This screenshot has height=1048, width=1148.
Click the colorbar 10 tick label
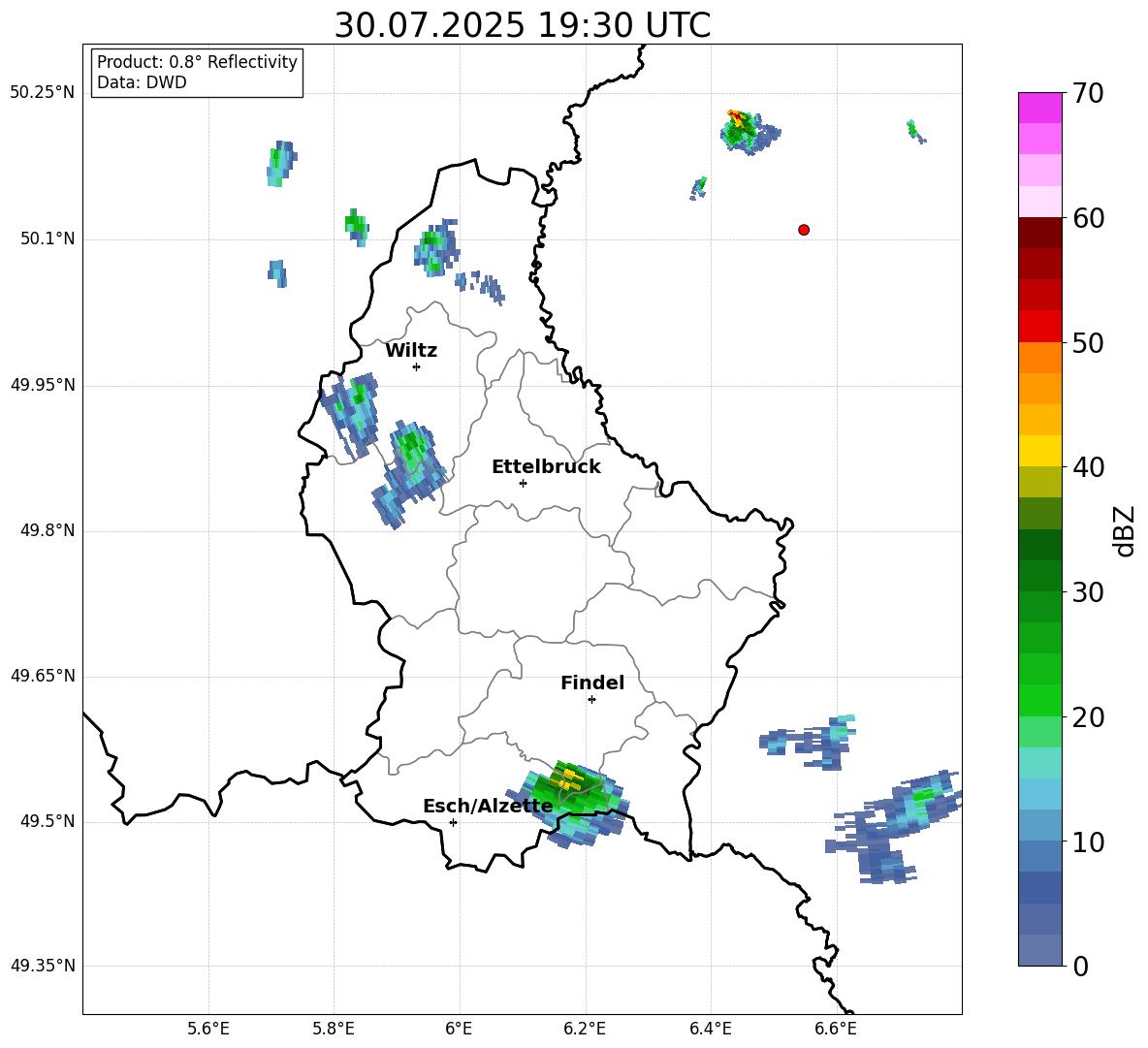pos(1088,842)
